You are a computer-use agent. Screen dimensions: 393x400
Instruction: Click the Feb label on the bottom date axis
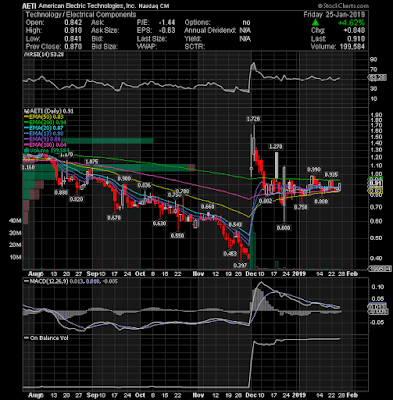[352, 395]
